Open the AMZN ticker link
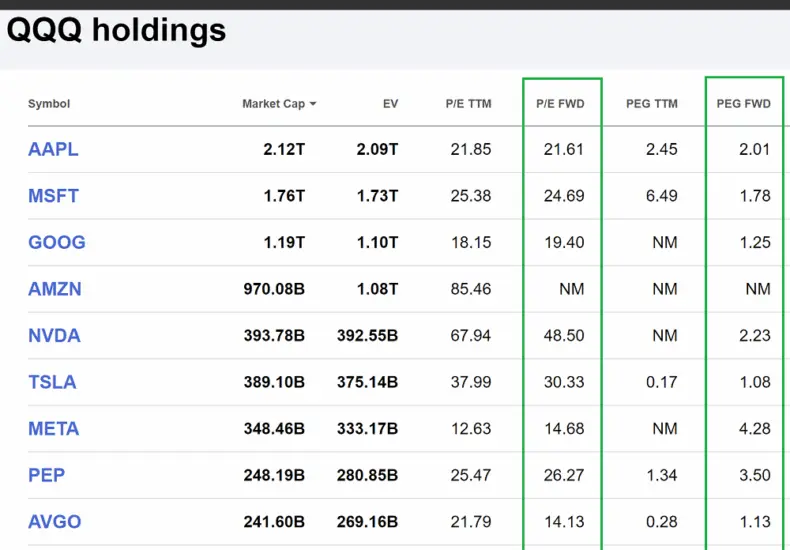 click(54, 289)
